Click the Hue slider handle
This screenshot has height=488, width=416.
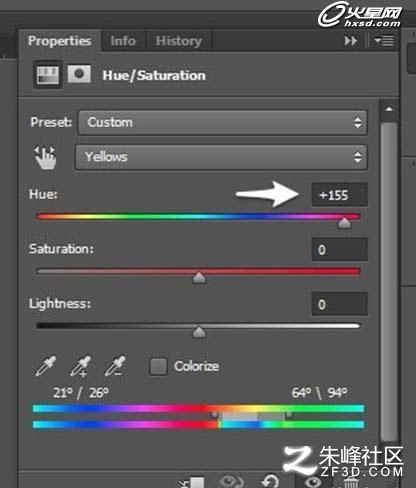(344, 223)
